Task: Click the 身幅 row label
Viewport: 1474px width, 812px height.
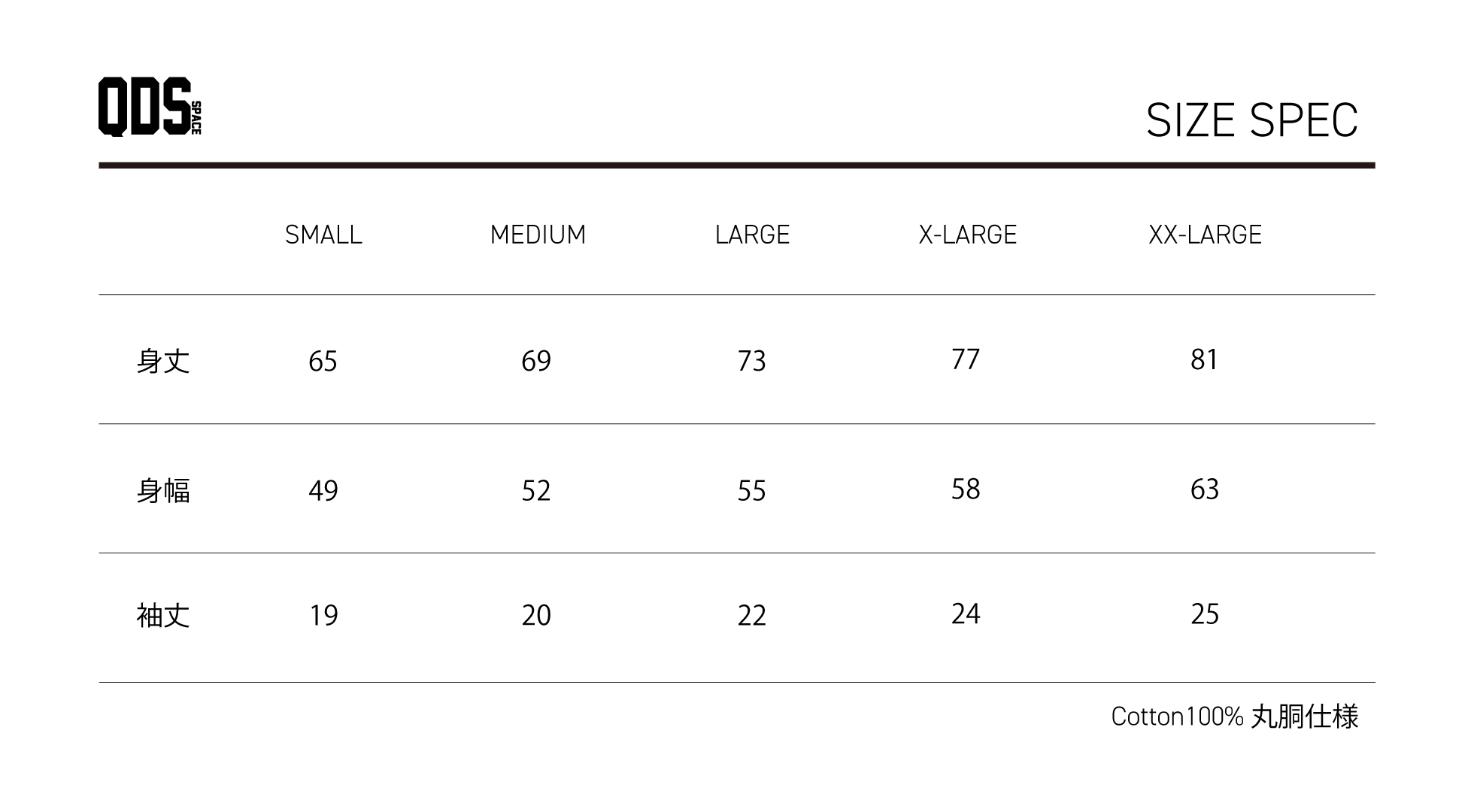Action: pyautogui.click(x=163, y=490)
